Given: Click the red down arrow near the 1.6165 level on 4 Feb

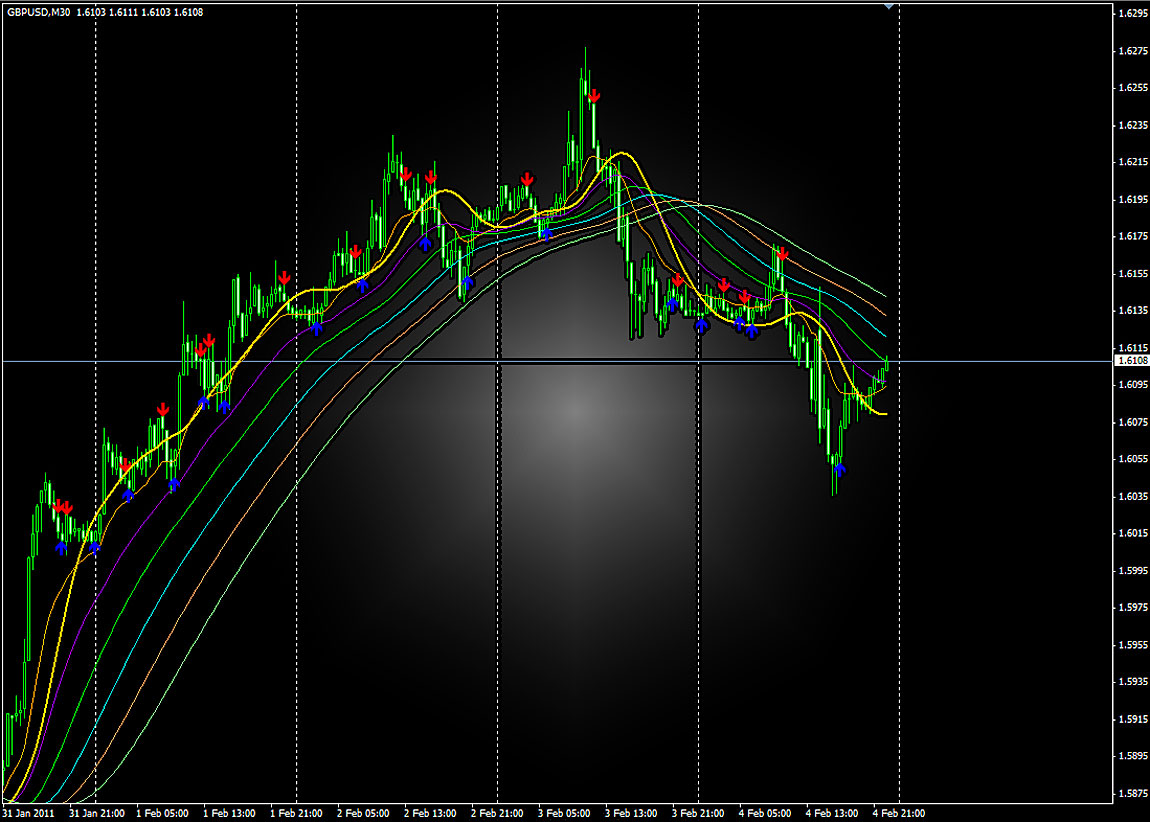Looking at the screenshot, I should coord(782,255).
